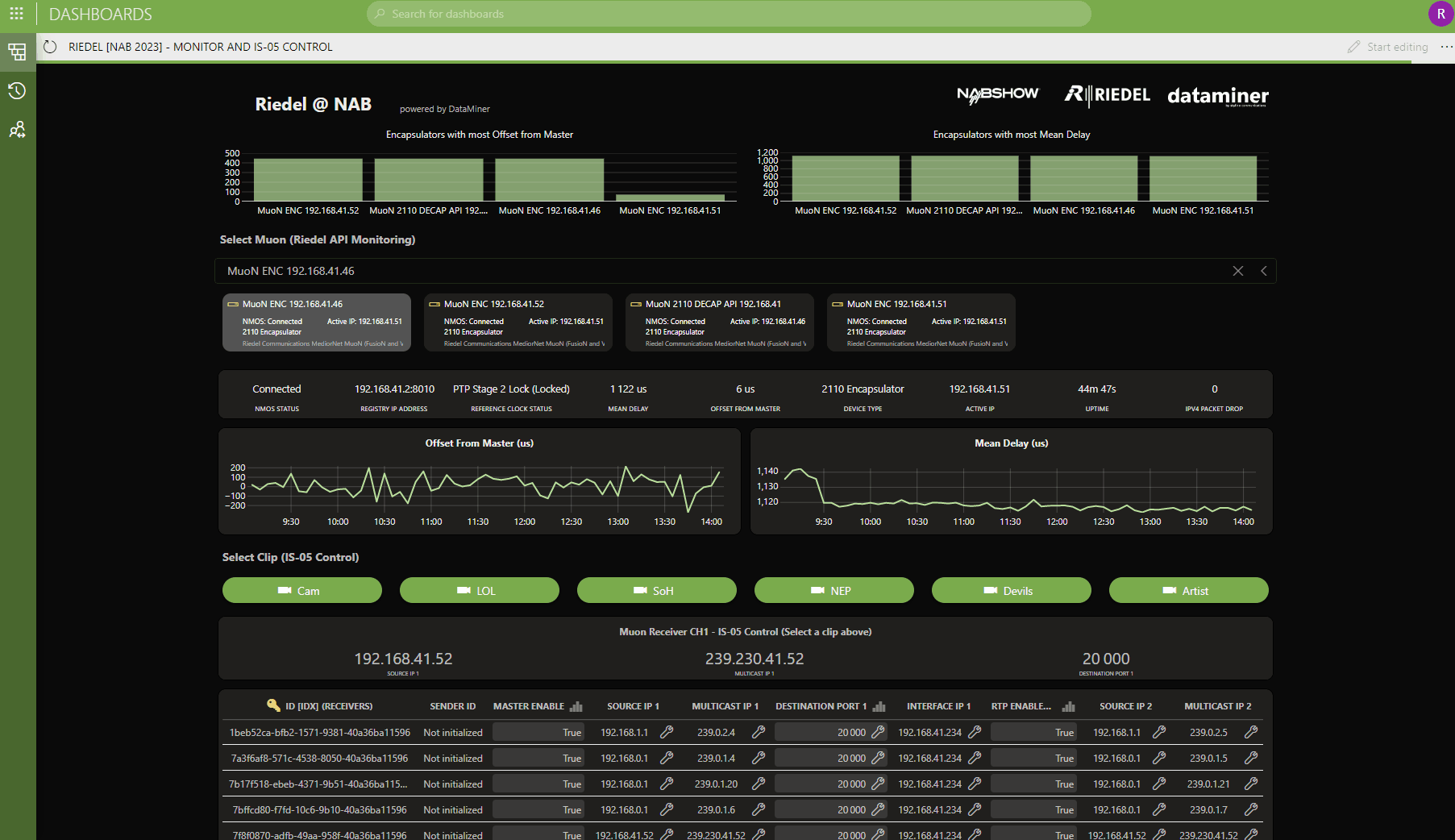Select the MuoN ENC 192.168.41.51 card
Viewport: 1455px width, 840px height.
coord(921,322)
